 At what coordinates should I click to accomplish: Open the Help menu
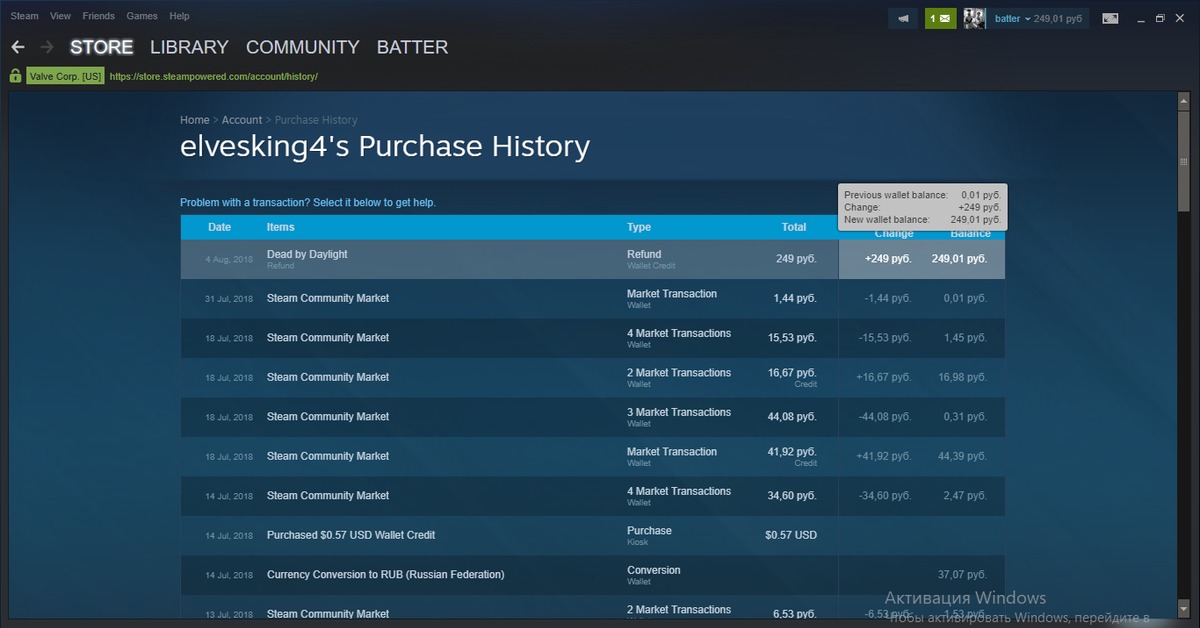click(179, 16)
